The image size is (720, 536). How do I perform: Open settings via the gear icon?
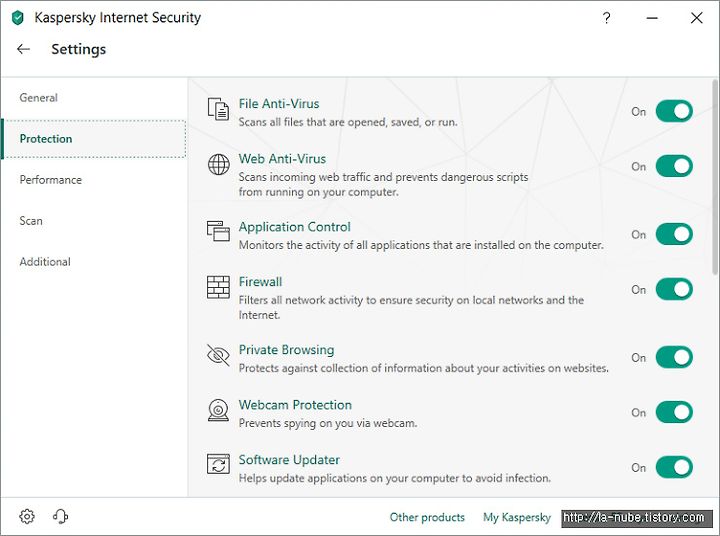27,516
